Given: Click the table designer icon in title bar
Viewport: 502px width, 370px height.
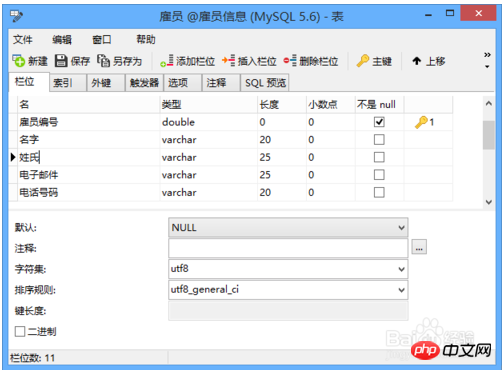Looking at the screenshot, I should (16, 15).
